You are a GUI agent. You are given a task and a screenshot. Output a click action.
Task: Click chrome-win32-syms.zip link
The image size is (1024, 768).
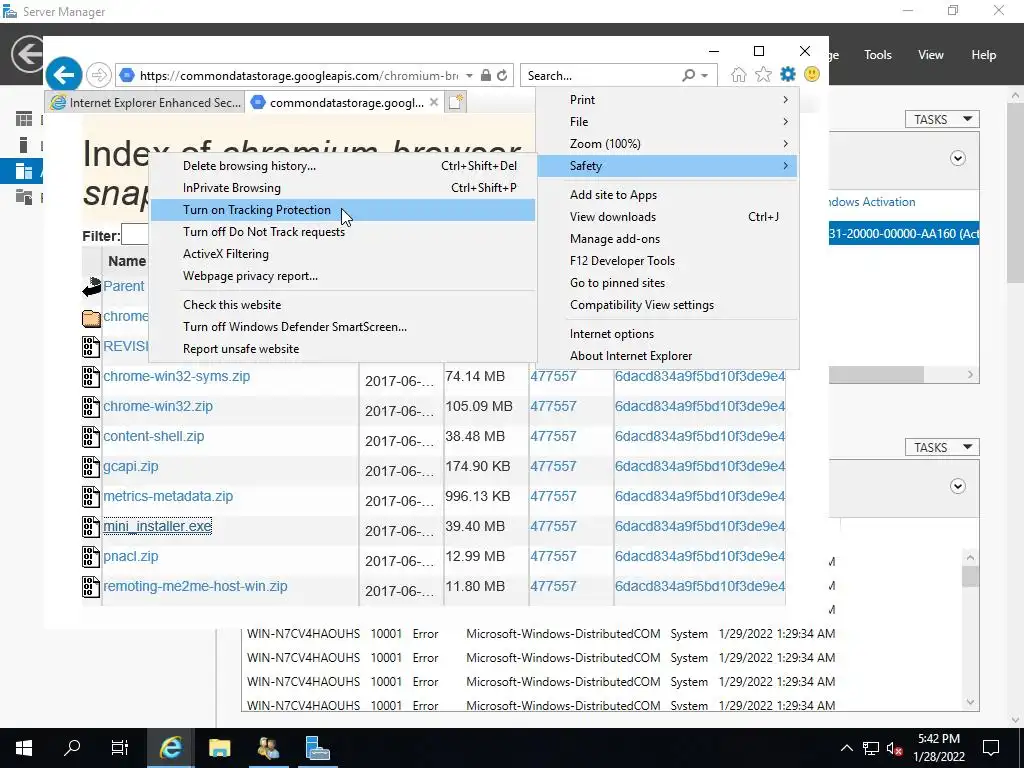[x=176, y=376]
